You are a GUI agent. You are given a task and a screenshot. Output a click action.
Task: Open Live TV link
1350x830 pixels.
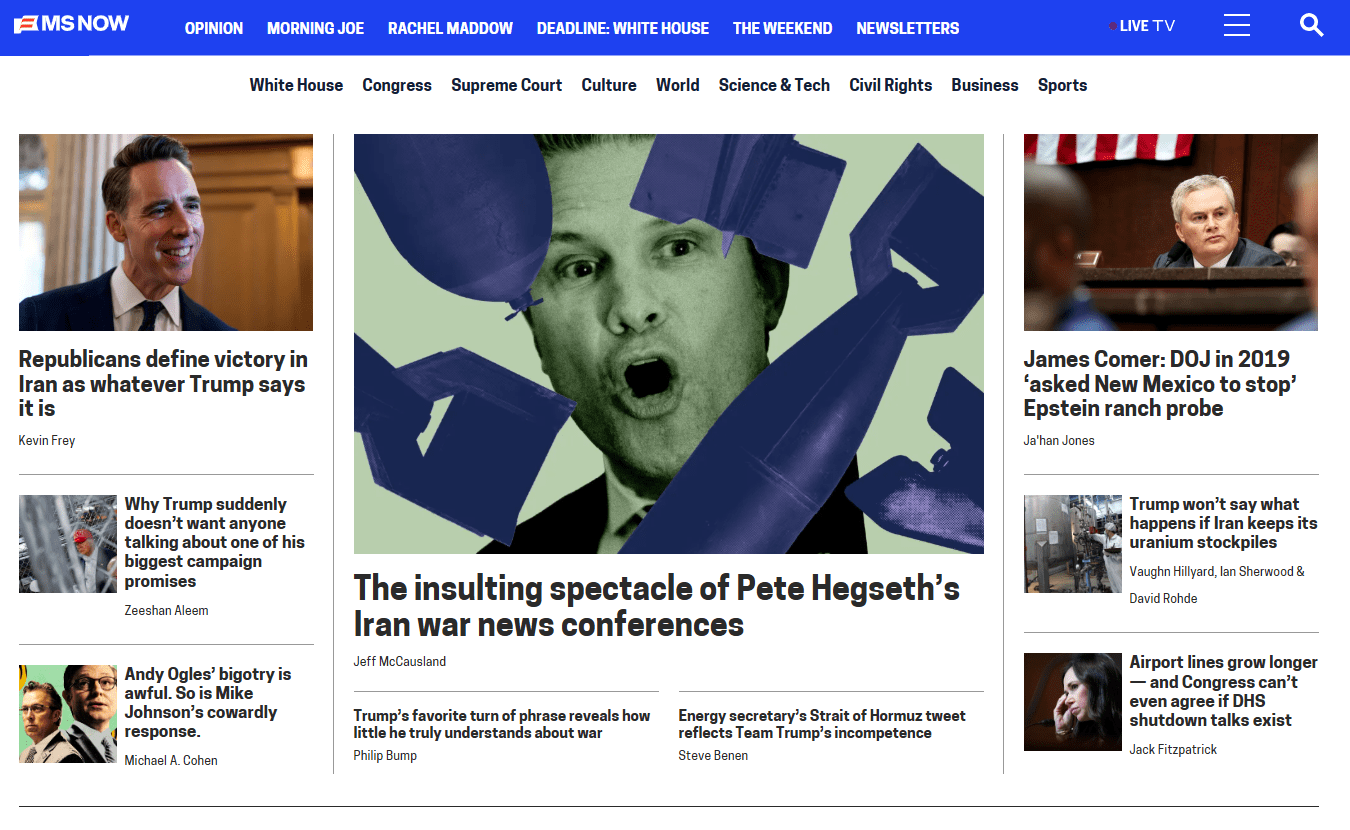point(1142,26)
